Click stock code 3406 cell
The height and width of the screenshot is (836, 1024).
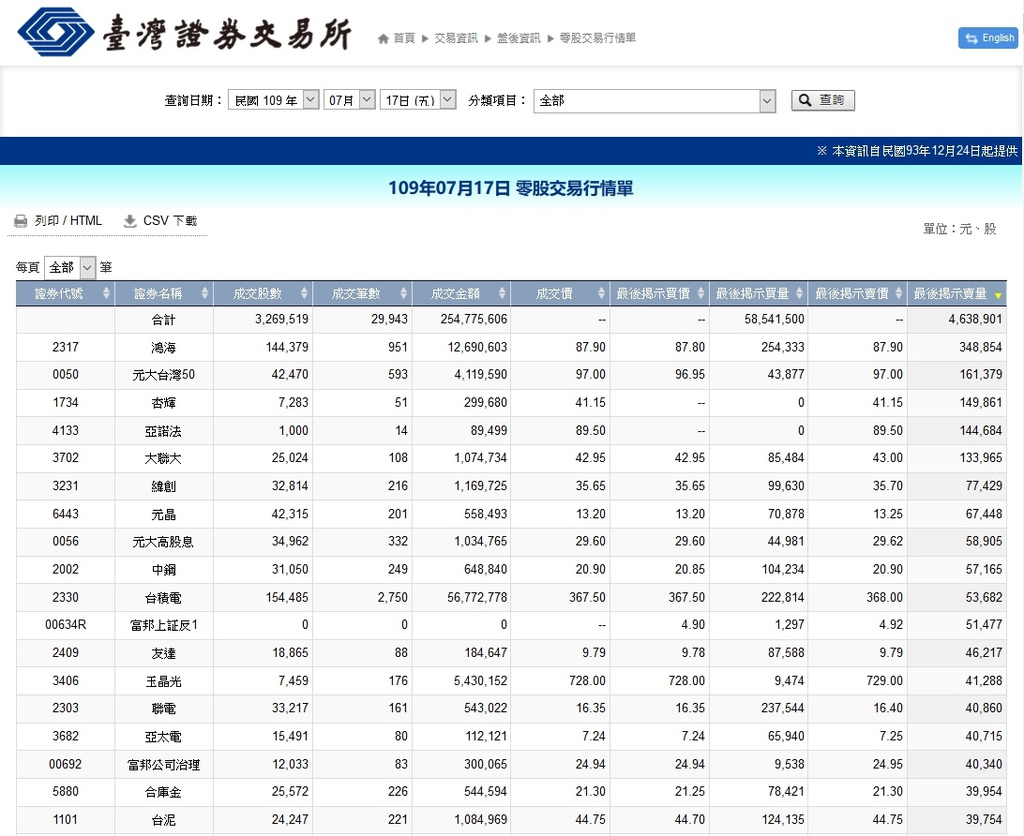pos(65,681)
